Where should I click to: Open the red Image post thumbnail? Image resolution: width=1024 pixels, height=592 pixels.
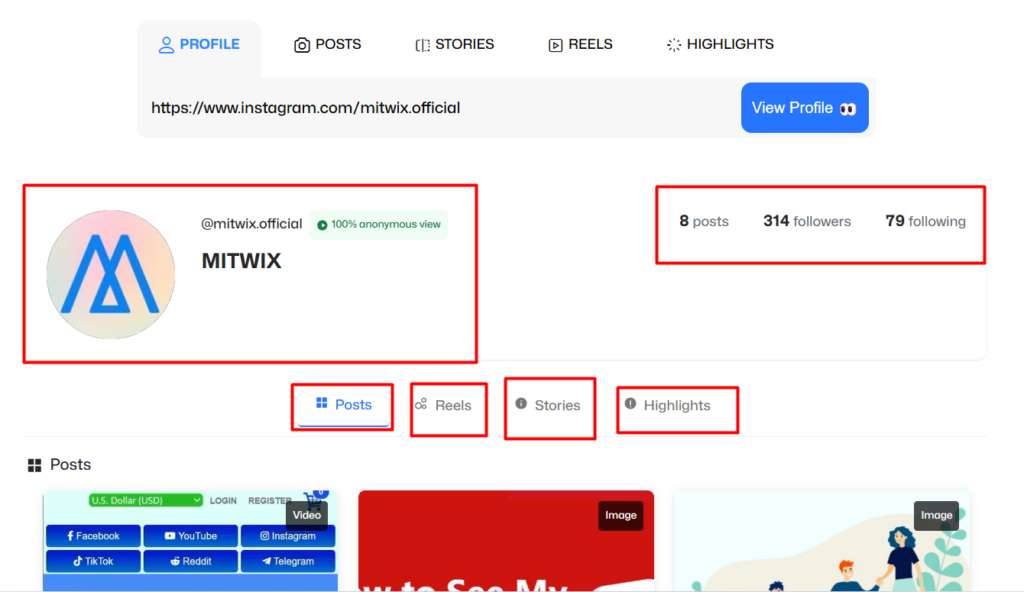[x=505, y=545]
